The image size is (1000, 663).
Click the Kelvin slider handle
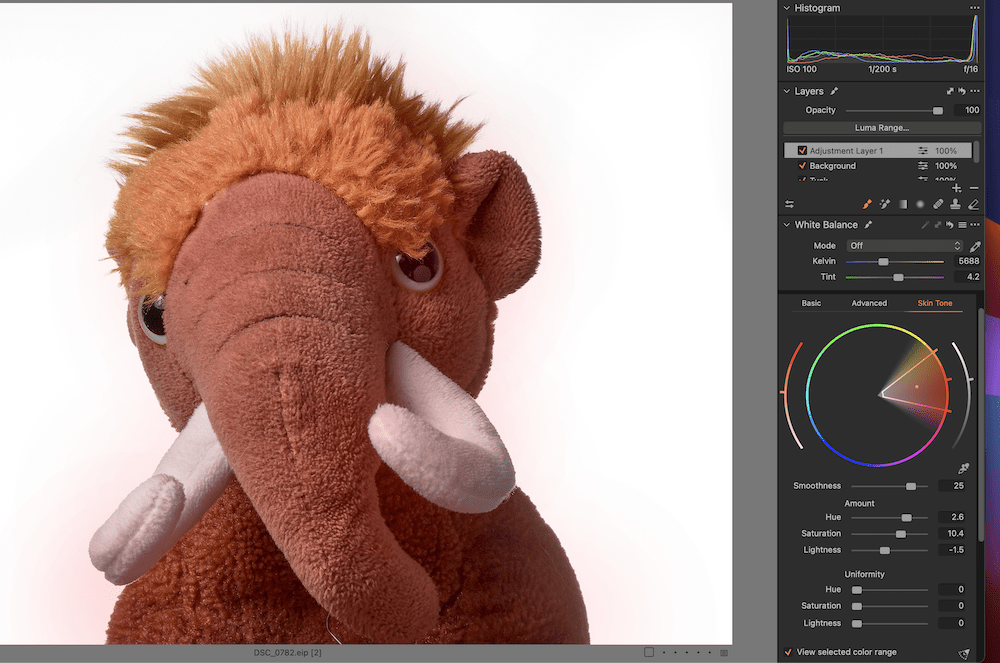click(883, 262)
